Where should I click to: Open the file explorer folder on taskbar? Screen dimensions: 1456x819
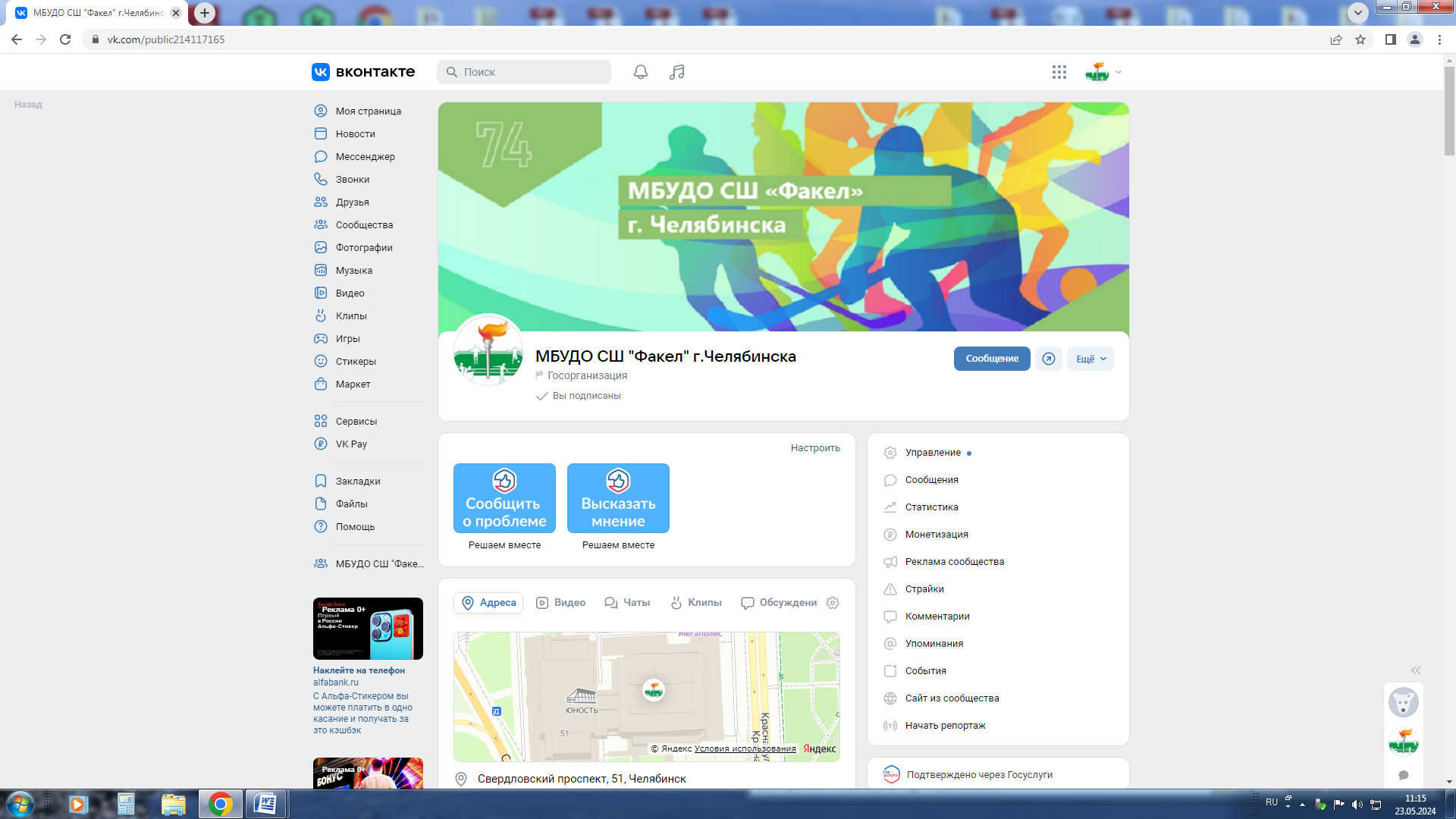coord(174,804)
